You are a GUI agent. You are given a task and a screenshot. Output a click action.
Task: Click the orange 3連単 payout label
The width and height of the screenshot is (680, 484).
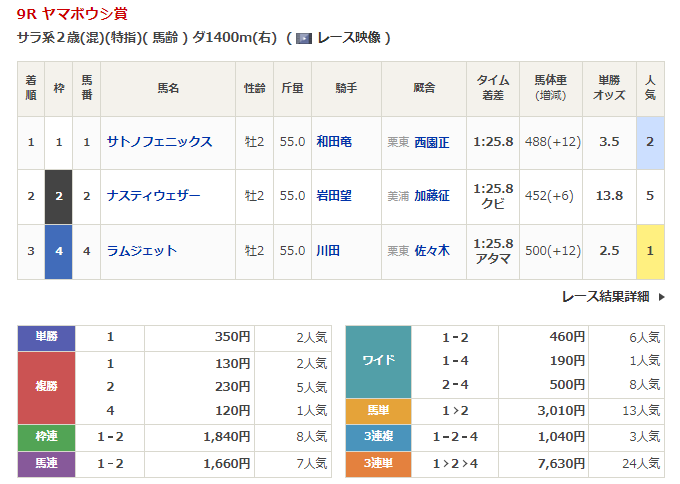(378, 463)
